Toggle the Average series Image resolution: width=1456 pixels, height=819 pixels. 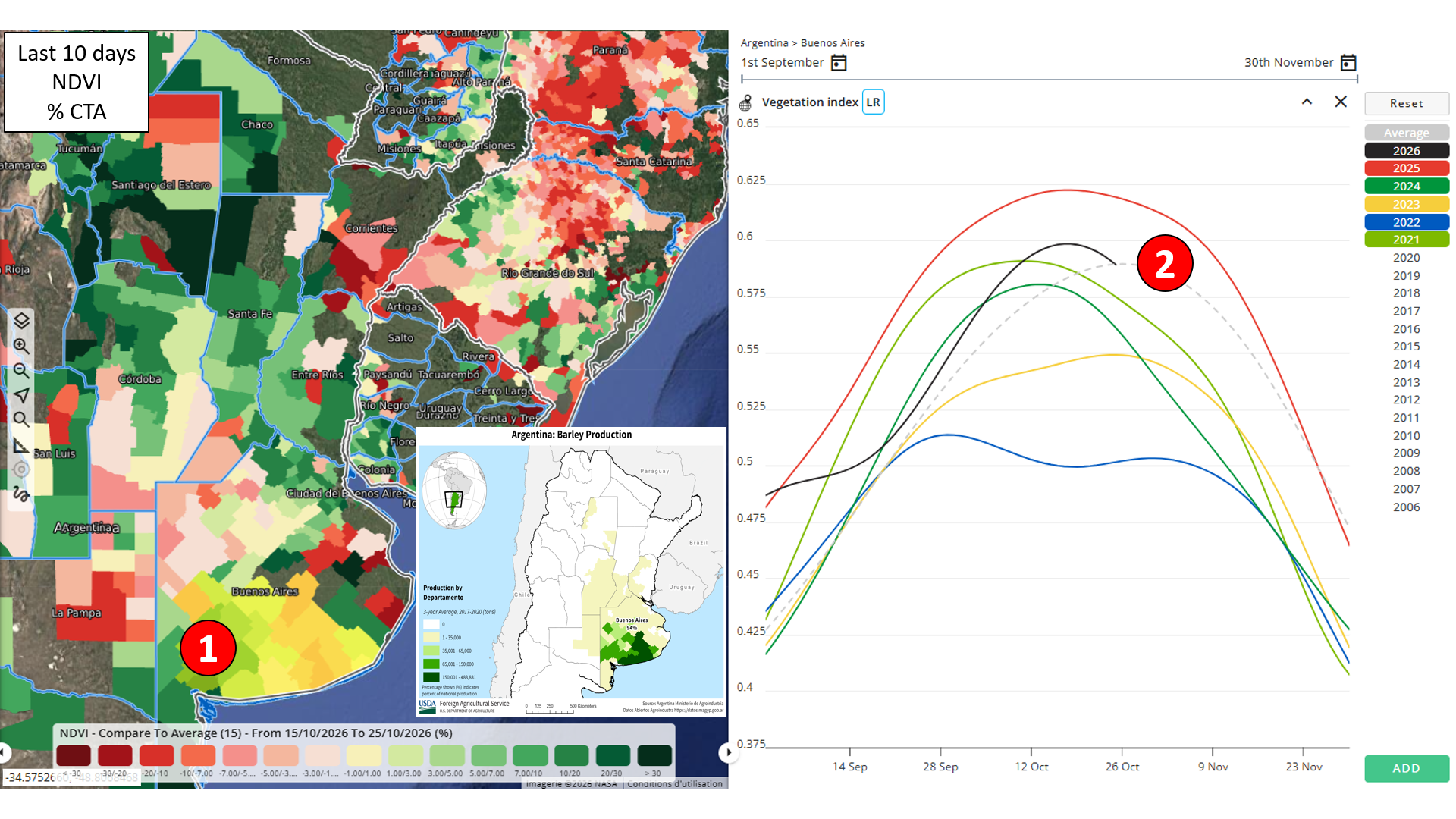[1407, 133]
